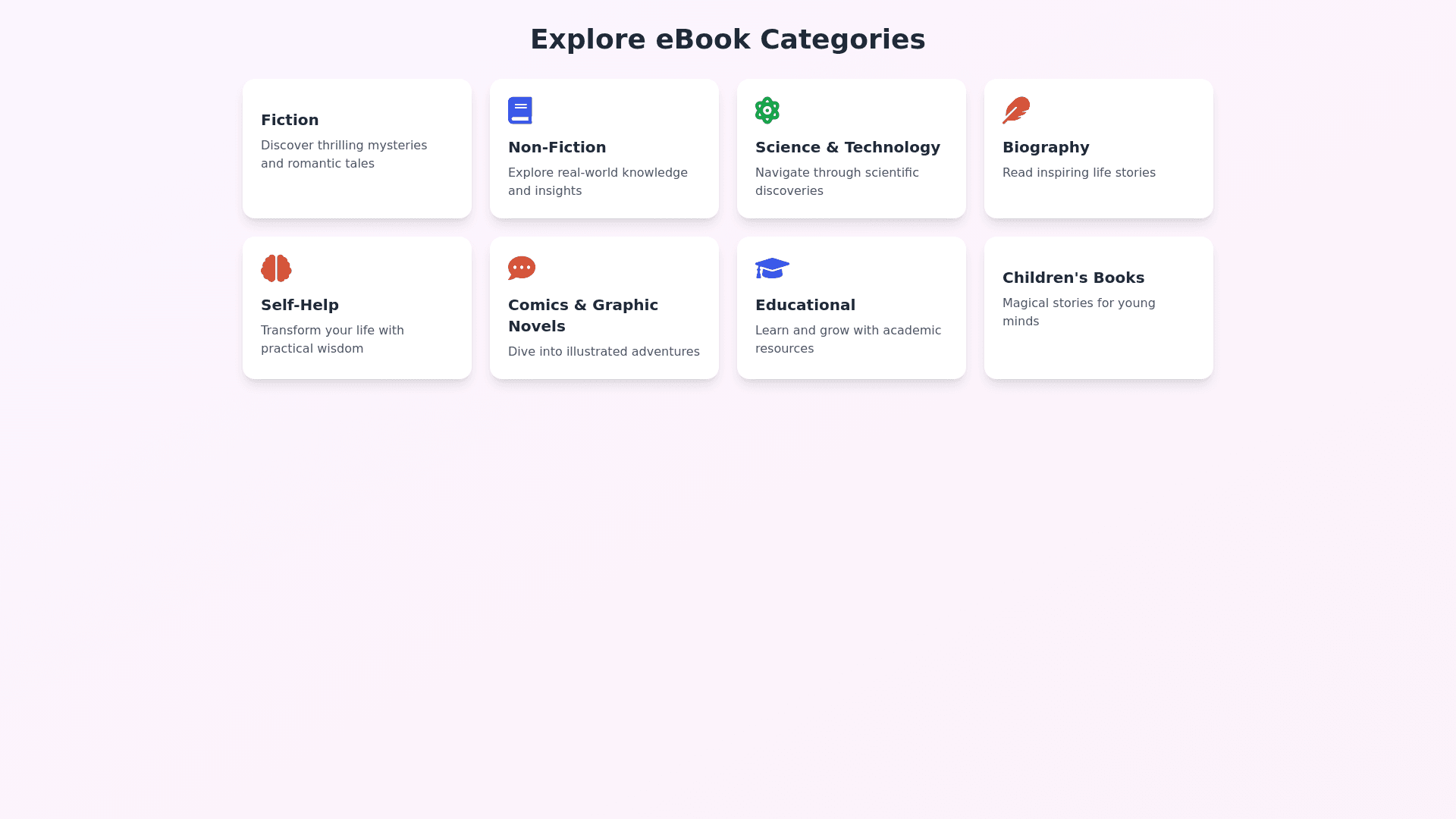
Task: Open Science & Technology category title
Action: point(848,147)
